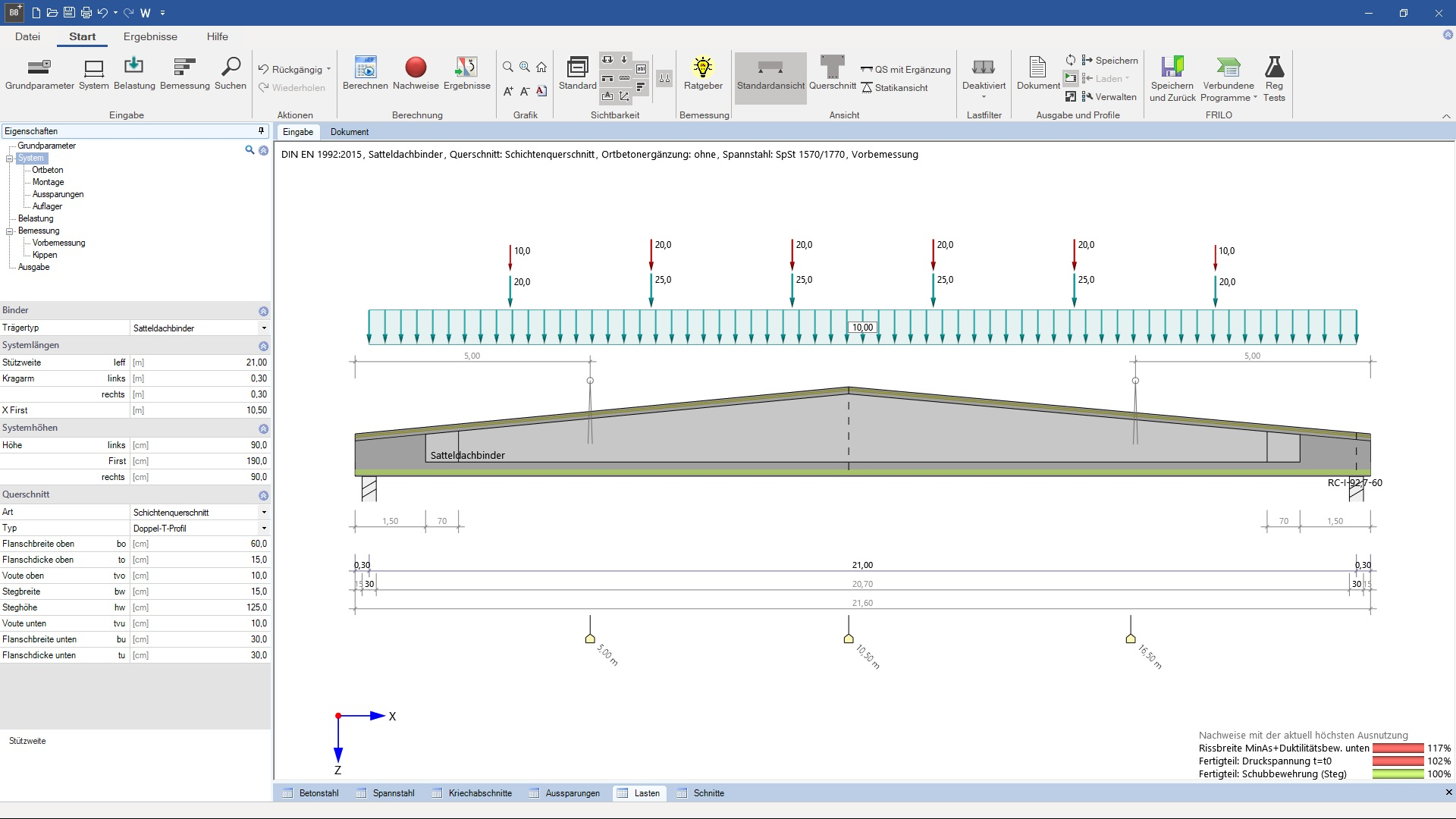Image resolution: width=1456 pixels, height=819 pixels.
Task: Click the Berechnen calculate icon
Action: pos(365,67)
